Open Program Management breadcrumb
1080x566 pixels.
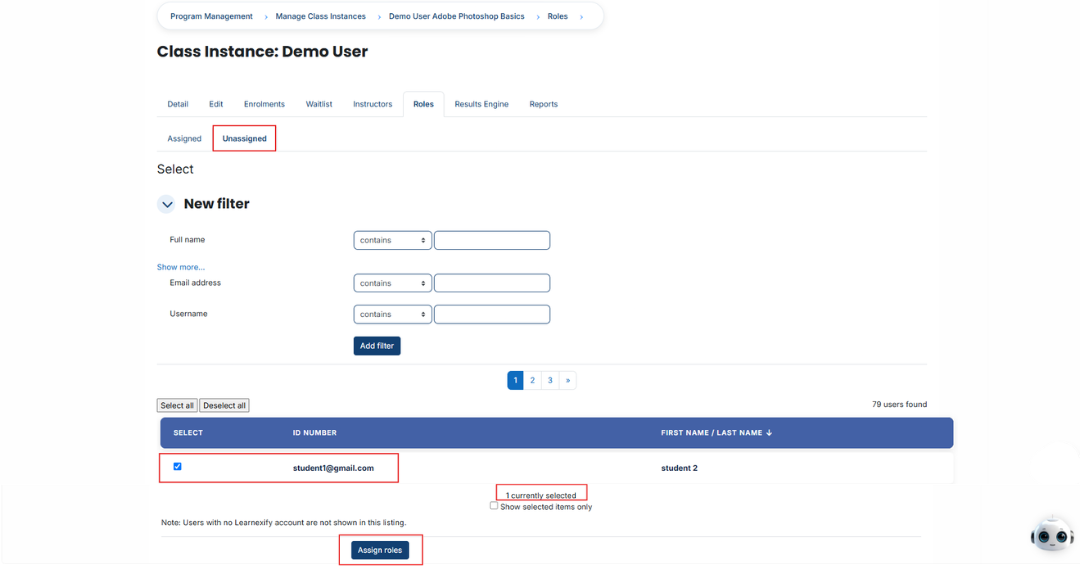pyautogui.click(x=211, y=17)
